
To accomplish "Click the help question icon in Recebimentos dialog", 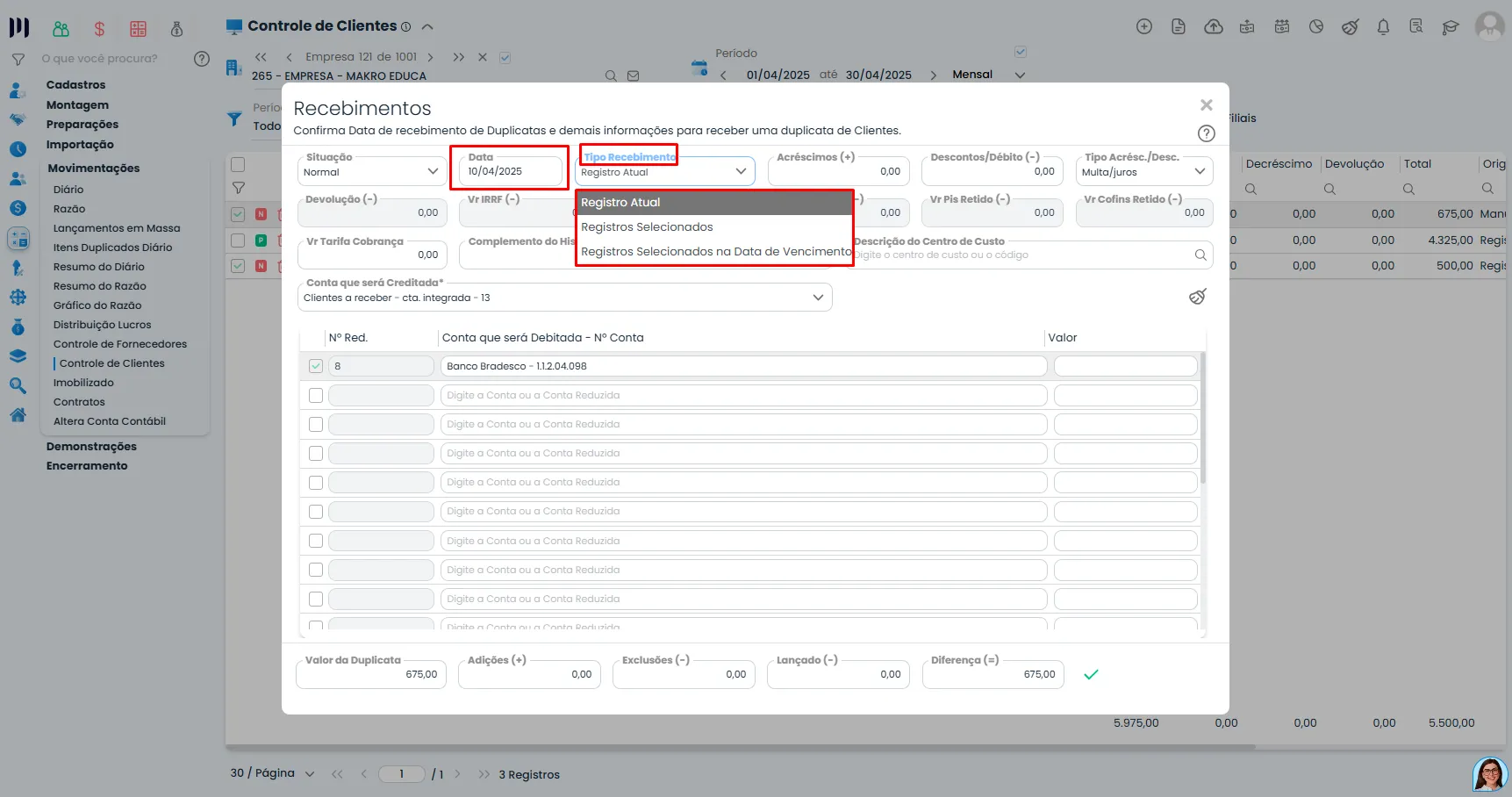I will 1207,133.
